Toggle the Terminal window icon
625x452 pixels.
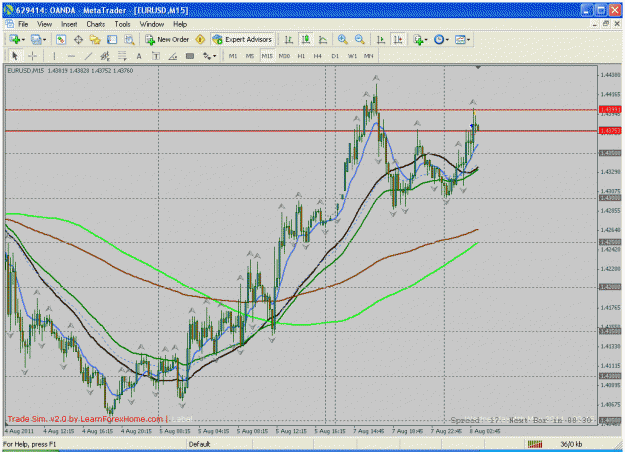pyautogui.click(x=112, y=39)
